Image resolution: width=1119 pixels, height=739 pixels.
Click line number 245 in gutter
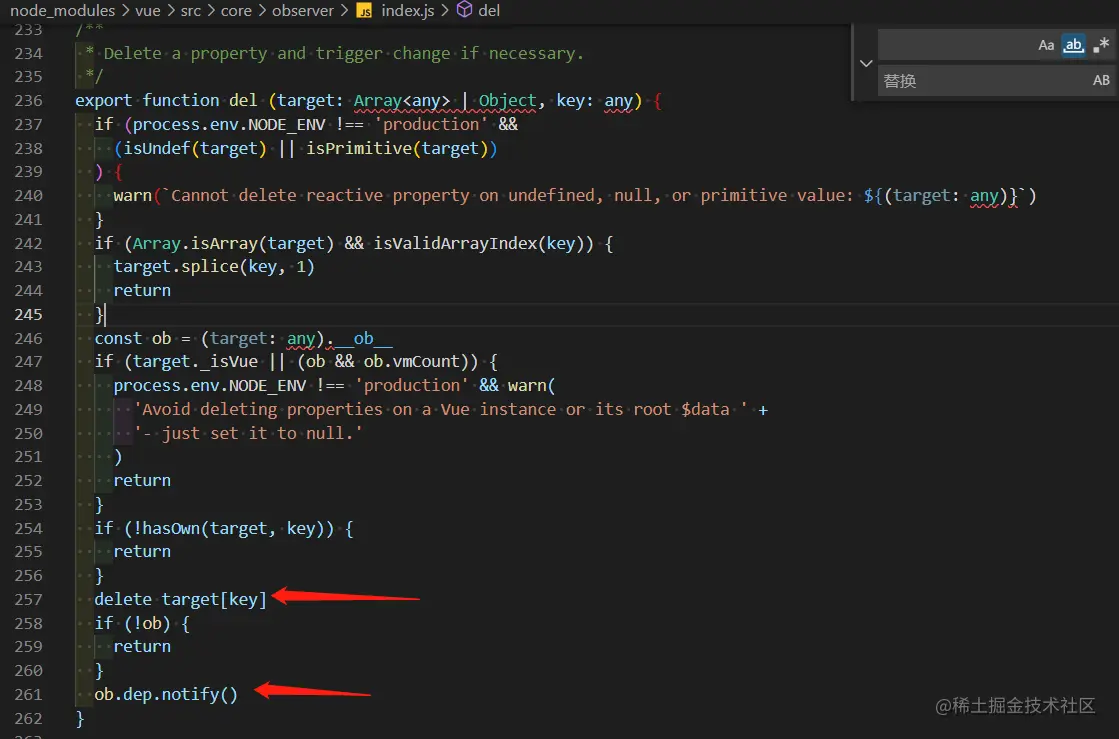[29, 315]
